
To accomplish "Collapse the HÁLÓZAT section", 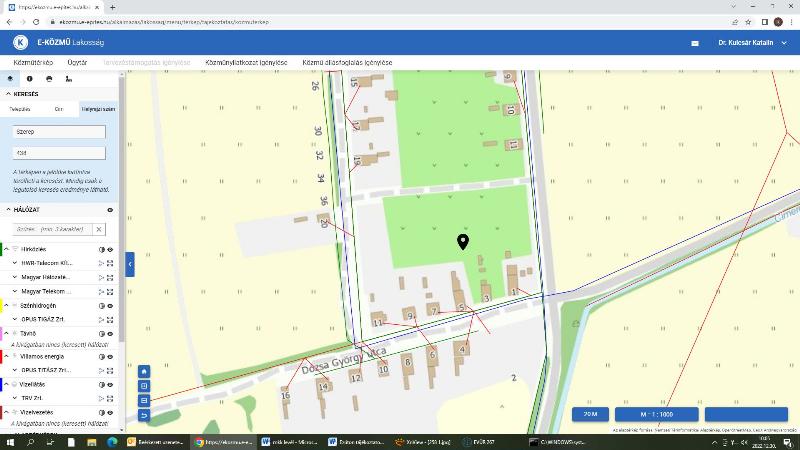I will coord(8,210).
